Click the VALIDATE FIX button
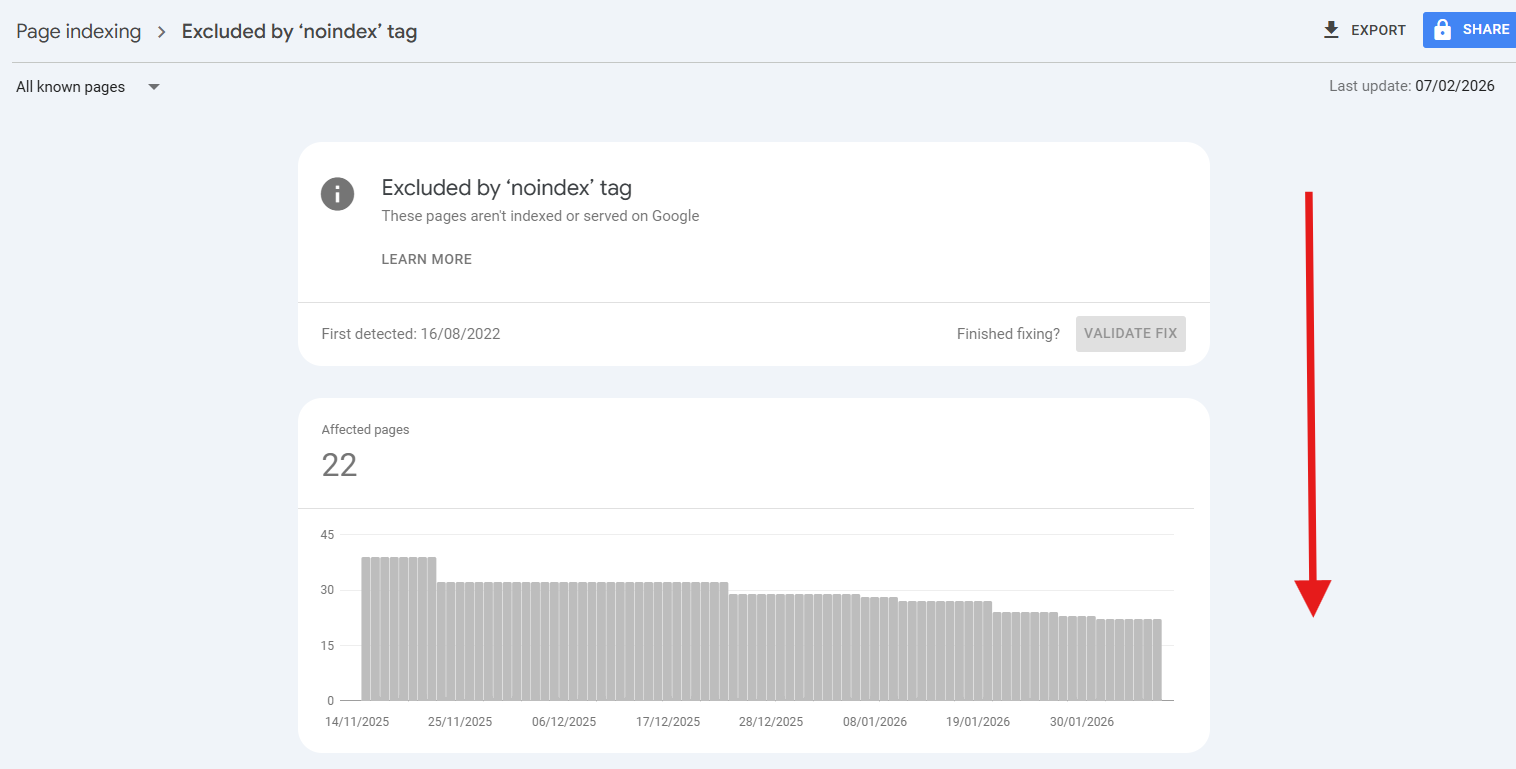 pyautogui.click(x=1130, y=333)
